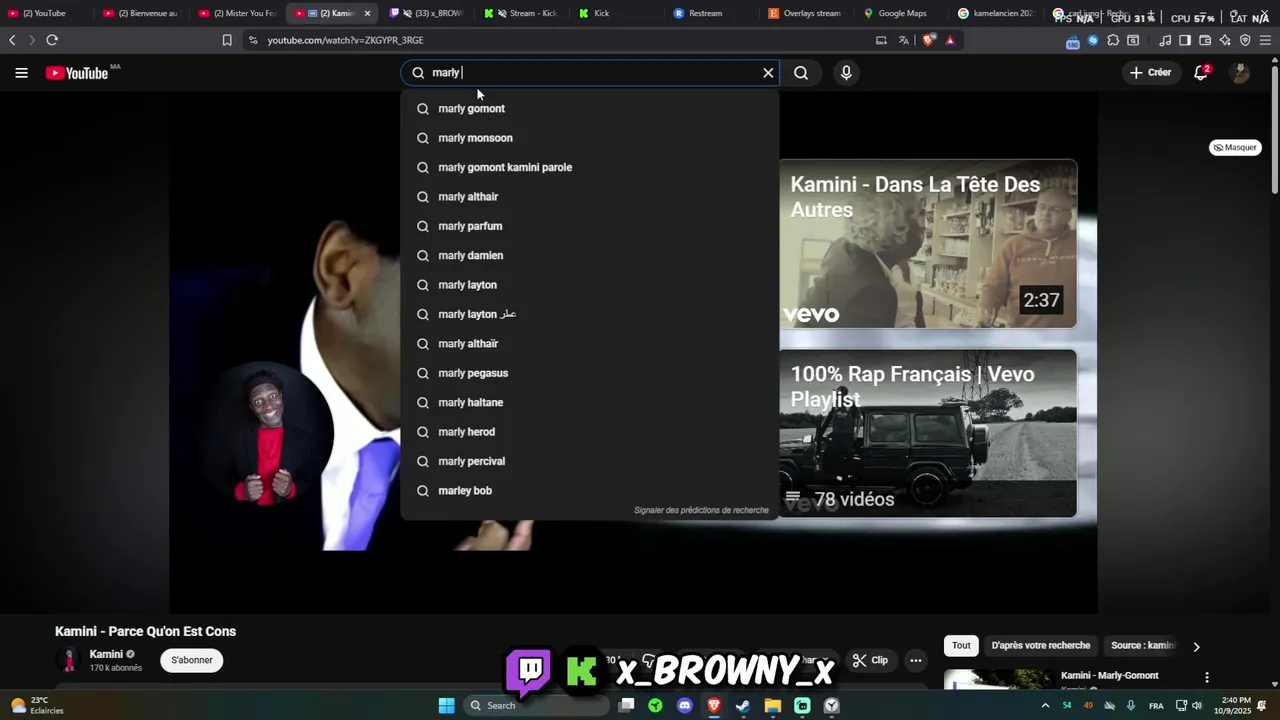This screenshot has height=720, width=1280.
Task: Click the Créer button
Action: [x=1150, y=73]
